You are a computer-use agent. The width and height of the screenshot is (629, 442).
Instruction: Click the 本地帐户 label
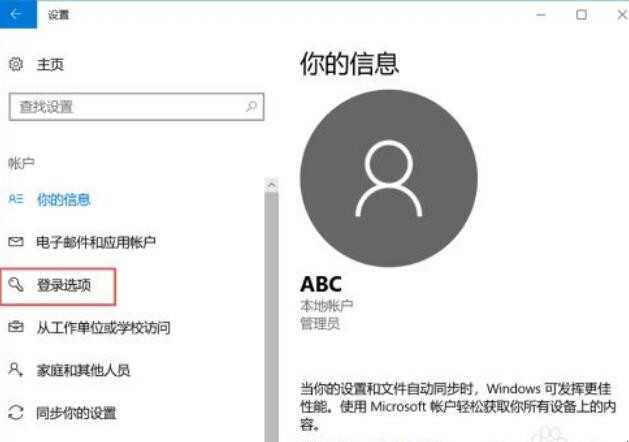tap(327, 306)
